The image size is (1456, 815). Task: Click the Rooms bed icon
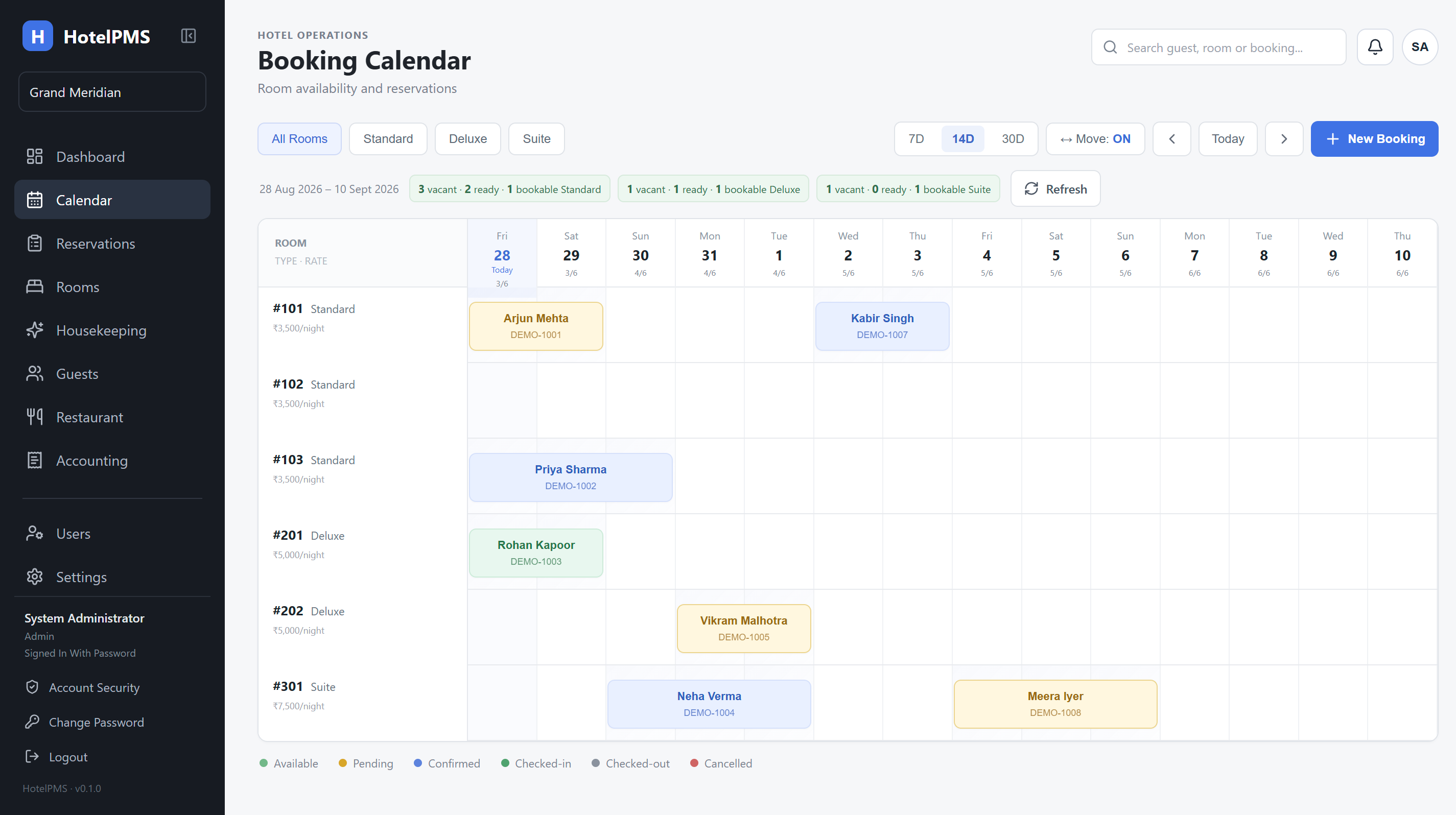point(34,287)
